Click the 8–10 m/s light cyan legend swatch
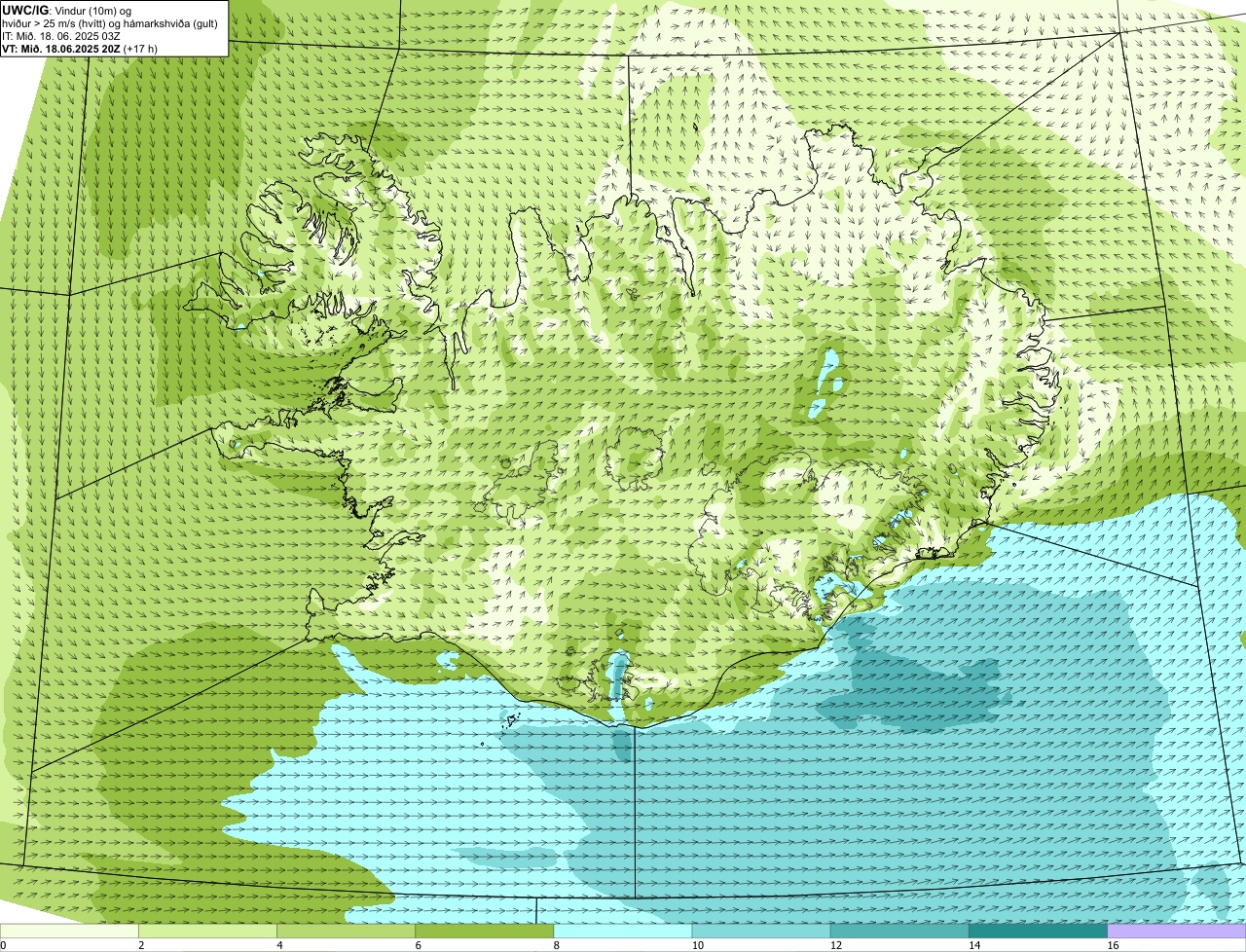 tap(623, 931)
